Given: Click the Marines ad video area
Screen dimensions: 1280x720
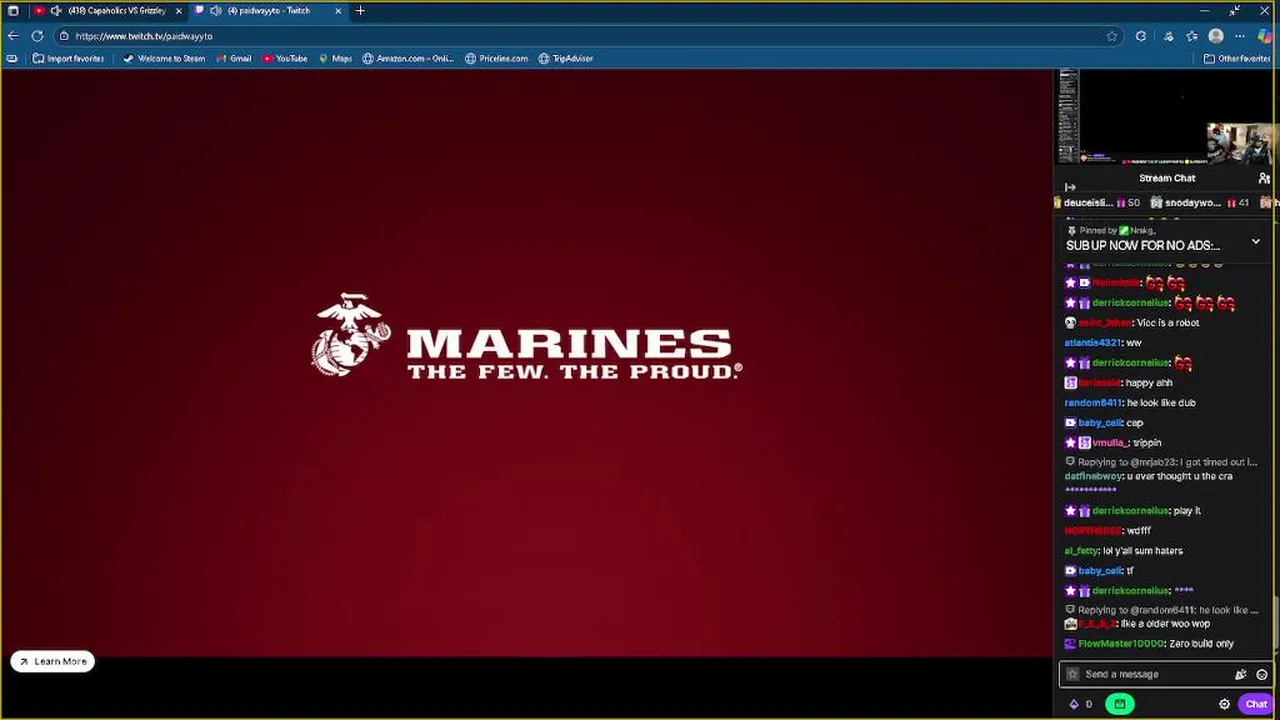Looking at the screenshot, I should coord(527,363).
